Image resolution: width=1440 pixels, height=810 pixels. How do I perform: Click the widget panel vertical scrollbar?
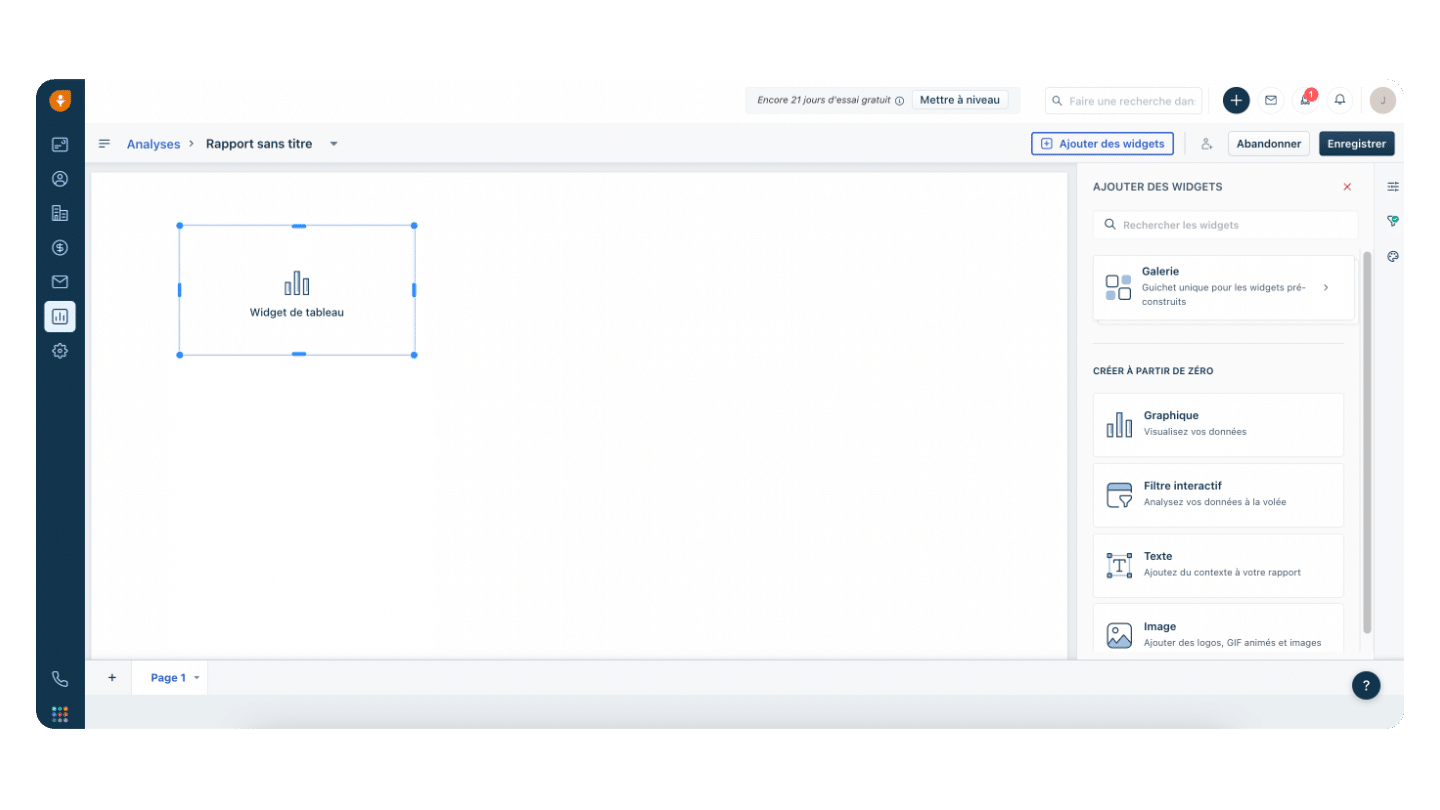coord(1367,443)
